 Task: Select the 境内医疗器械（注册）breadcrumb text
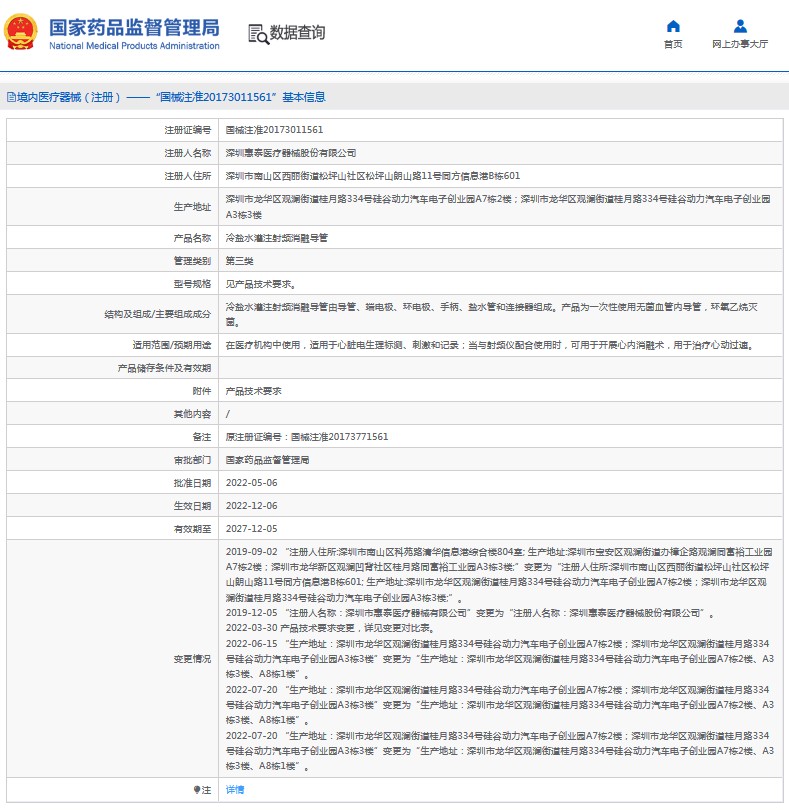click(x=69, y=97)
